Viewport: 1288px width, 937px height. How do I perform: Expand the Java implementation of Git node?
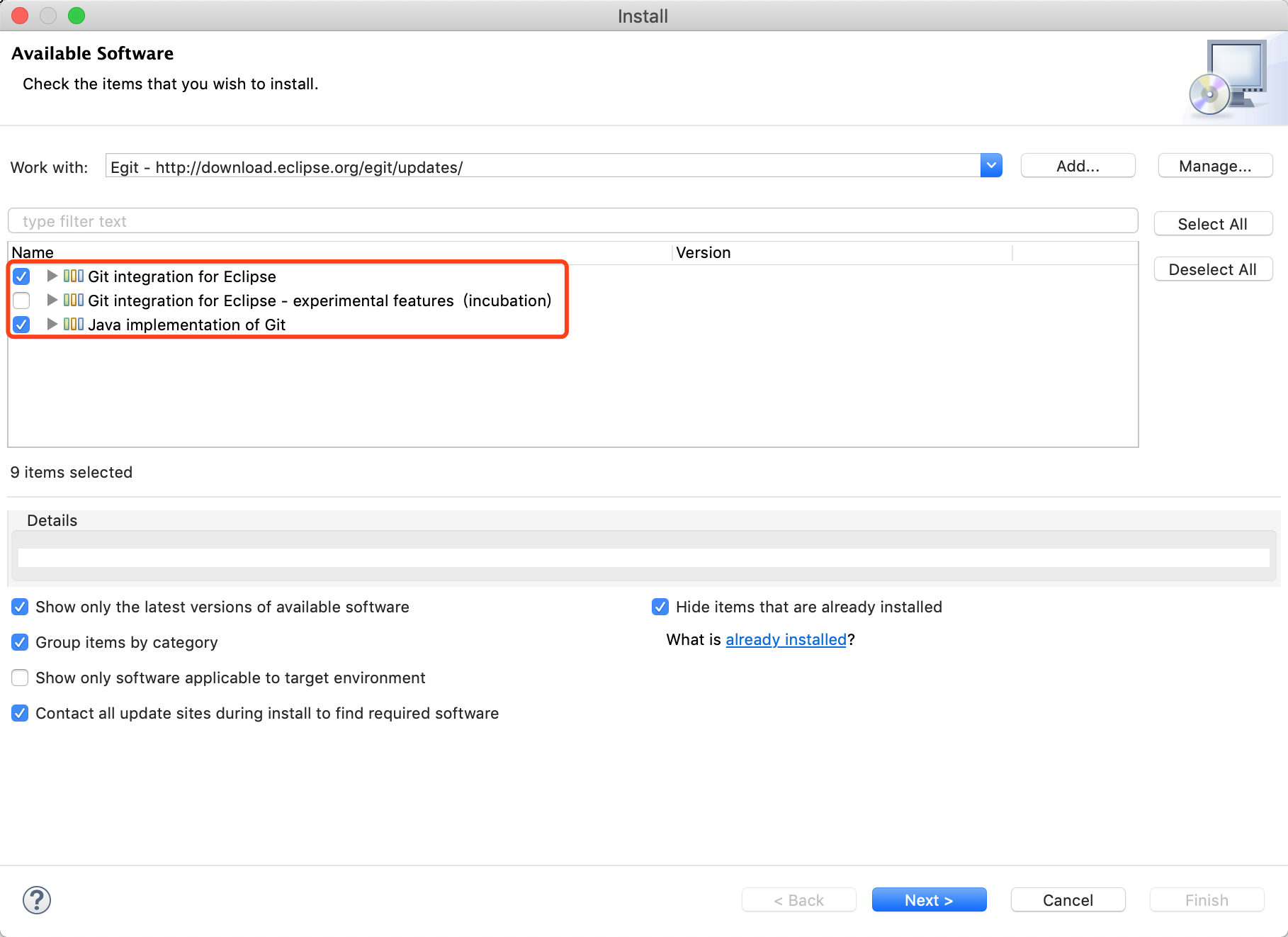(x=52, y=324)
